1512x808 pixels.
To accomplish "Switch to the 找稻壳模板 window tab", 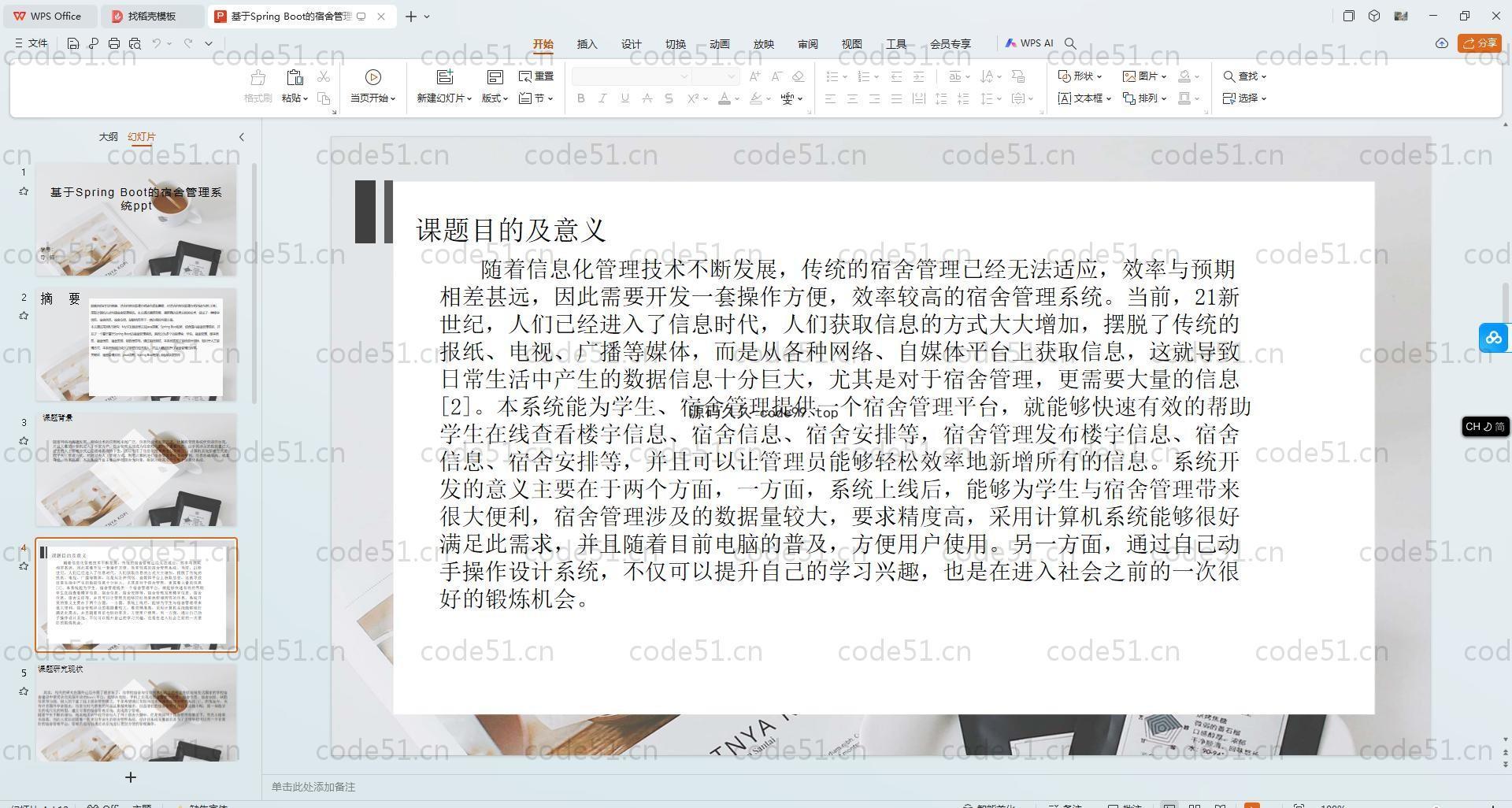I will (x=152, y=16).
